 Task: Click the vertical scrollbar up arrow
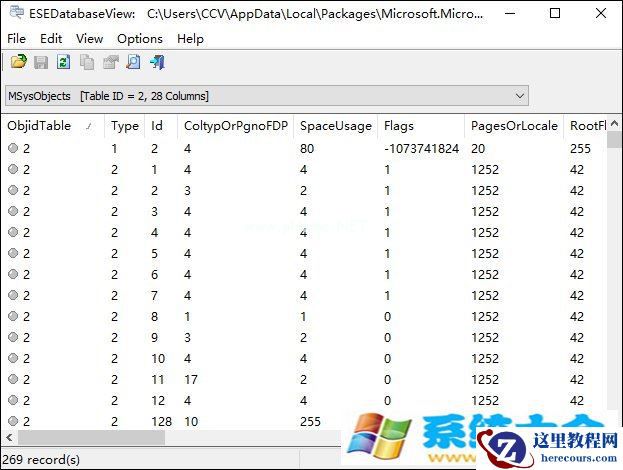pyautogui.click(x=614, y=123)
